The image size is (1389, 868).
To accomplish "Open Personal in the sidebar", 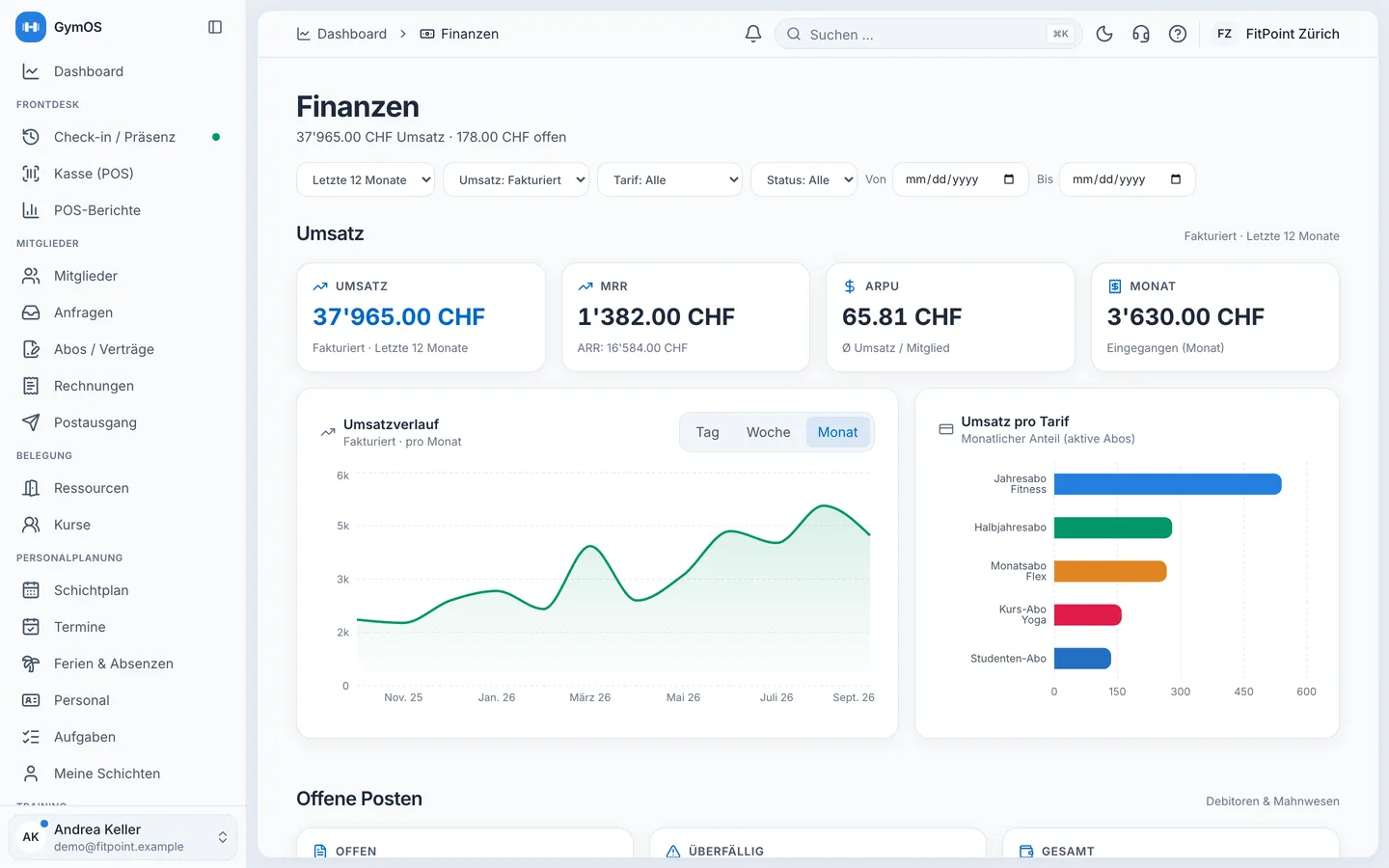I will click(123, 700).
